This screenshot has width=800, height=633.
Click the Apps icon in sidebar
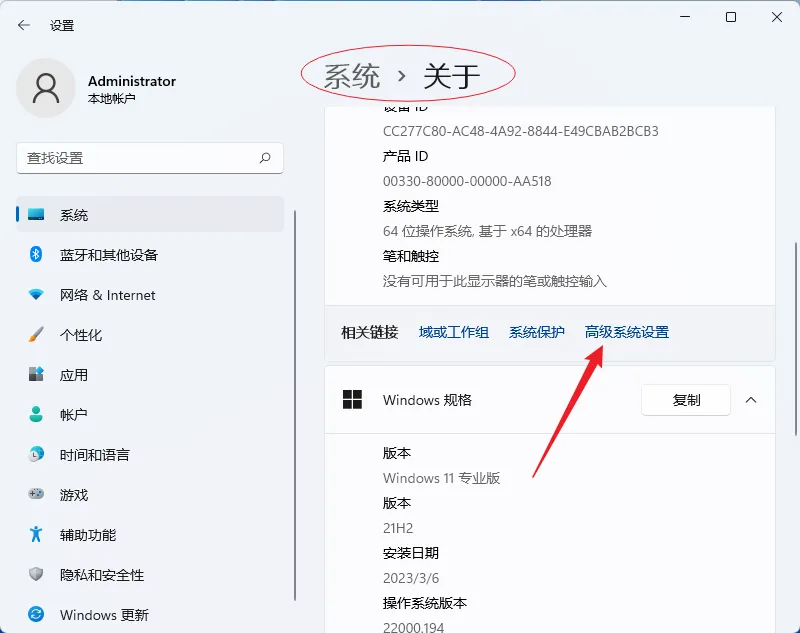click(36, 374)
